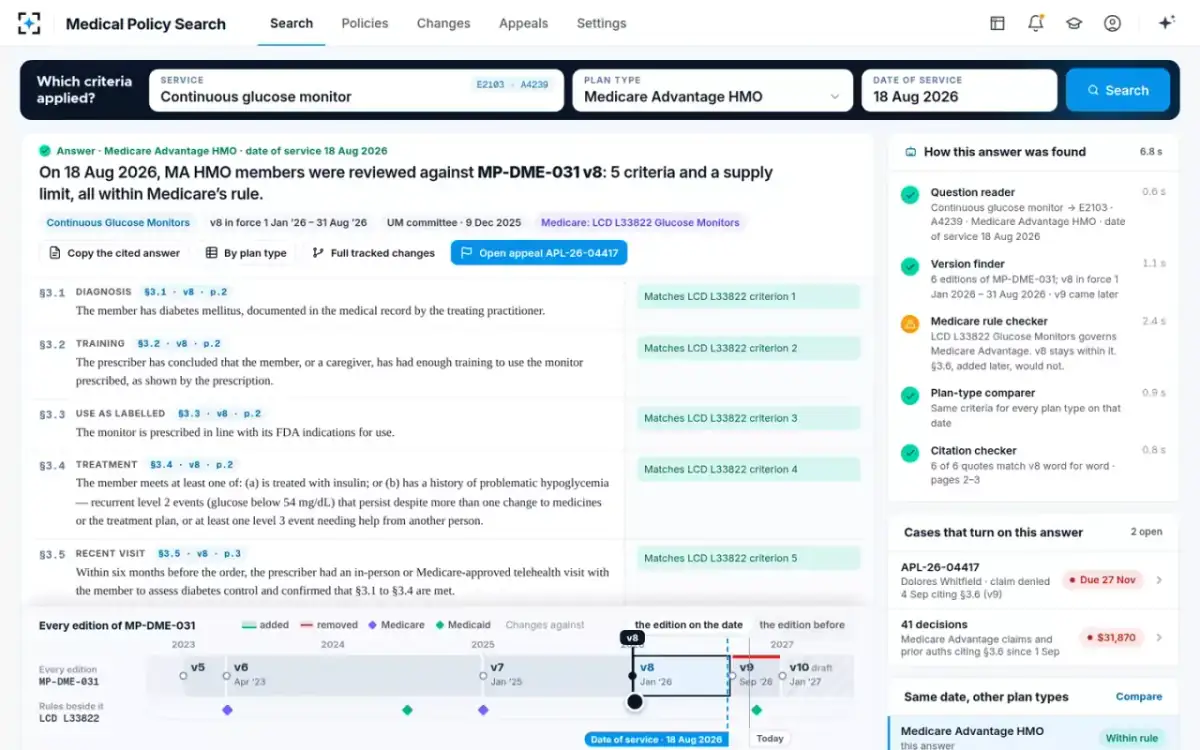Image resolution: width=1200 pixels, height=750 pixels.
Task: Click Matches LCD L33822 criterion 5 badge
Action: [x=748, y=558]
